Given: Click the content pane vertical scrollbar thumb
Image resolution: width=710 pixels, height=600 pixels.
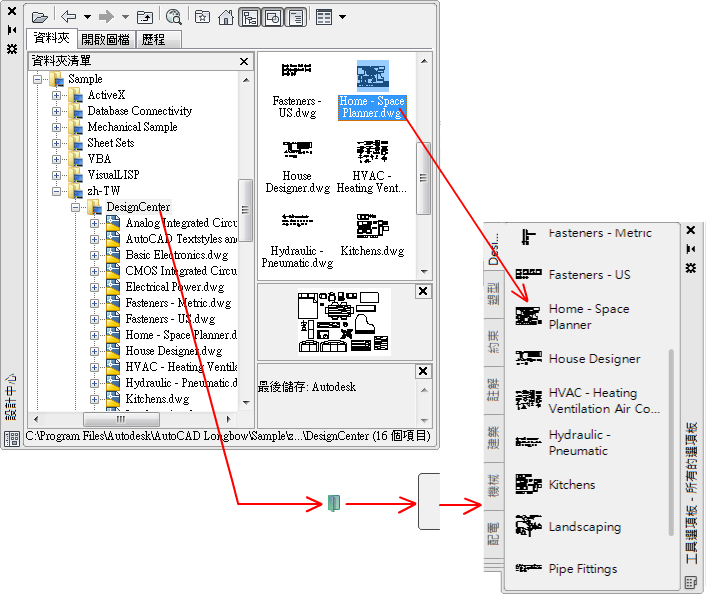Looking at the screenshot, I should (423, 178).
